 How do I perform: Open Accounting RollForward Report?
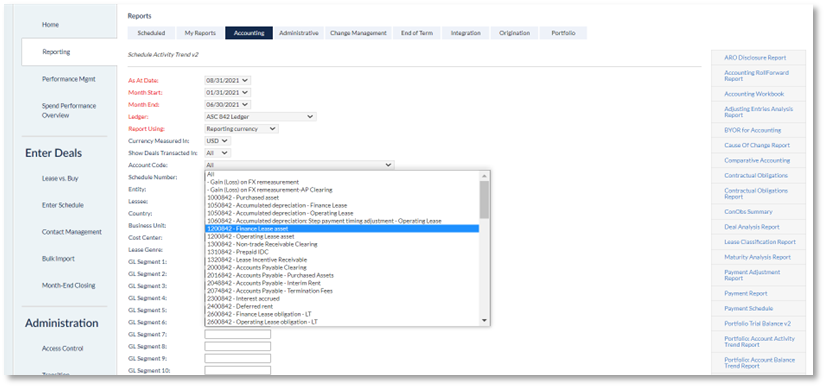756,76
